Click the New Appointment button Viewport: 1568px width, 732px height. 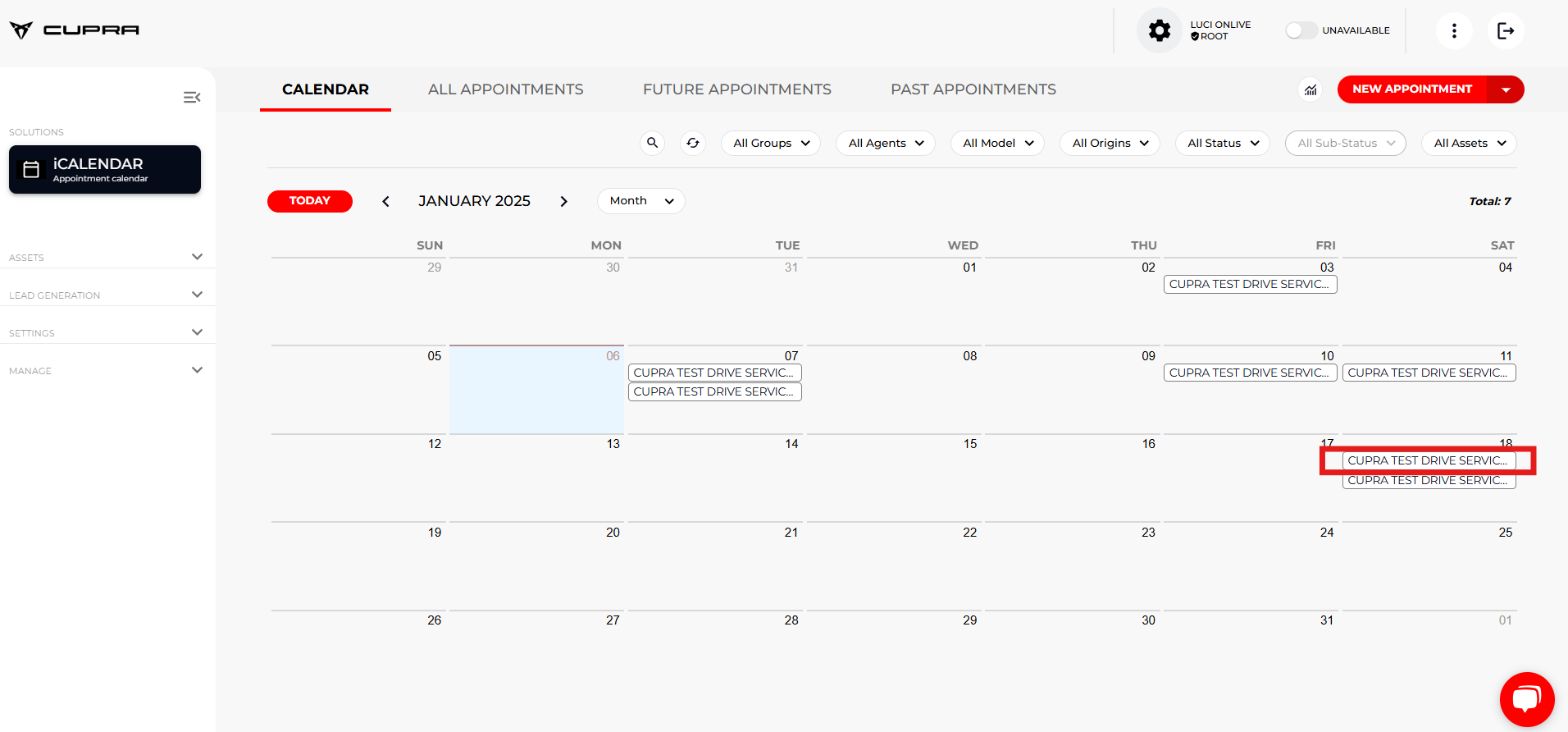(x=1411, y=89)
